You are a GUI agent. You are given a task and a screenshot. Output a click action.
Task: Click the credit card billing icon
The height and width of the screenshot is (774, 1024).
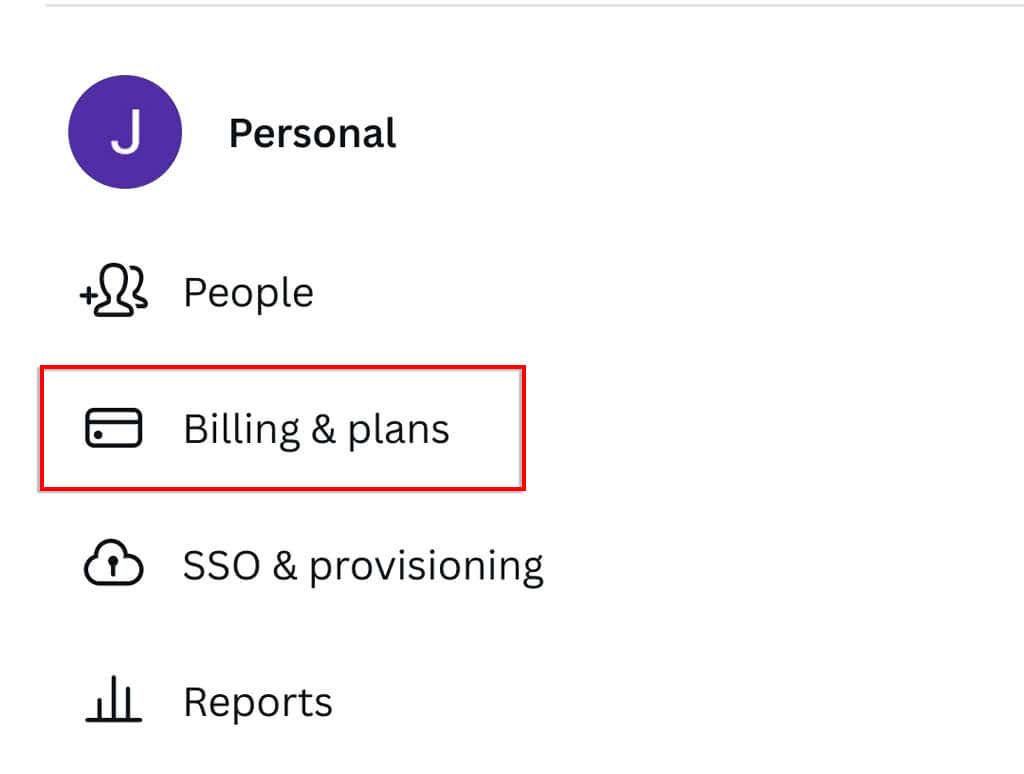[x=113, y=429]
